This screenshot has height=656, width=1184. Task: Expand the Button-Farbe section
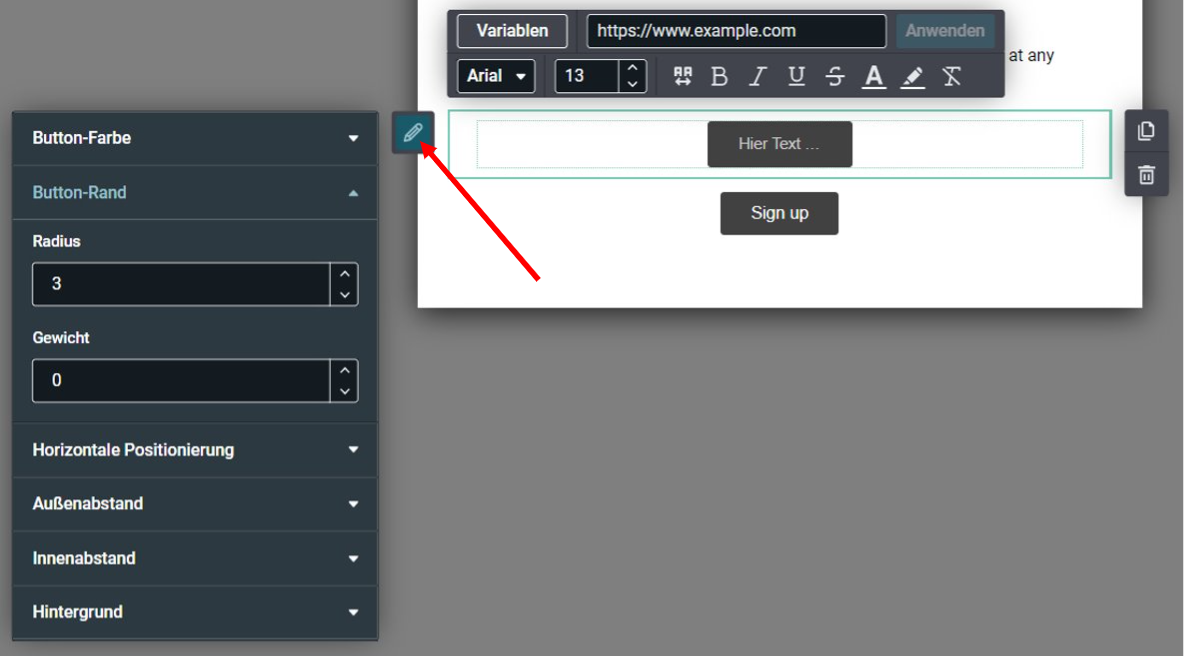click(x=195, y=138)
